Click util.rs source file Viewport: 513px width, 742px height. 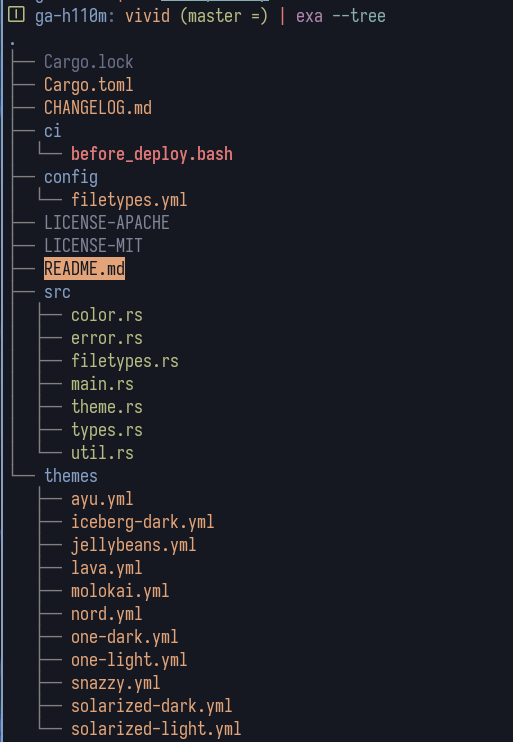pos(102,453)
